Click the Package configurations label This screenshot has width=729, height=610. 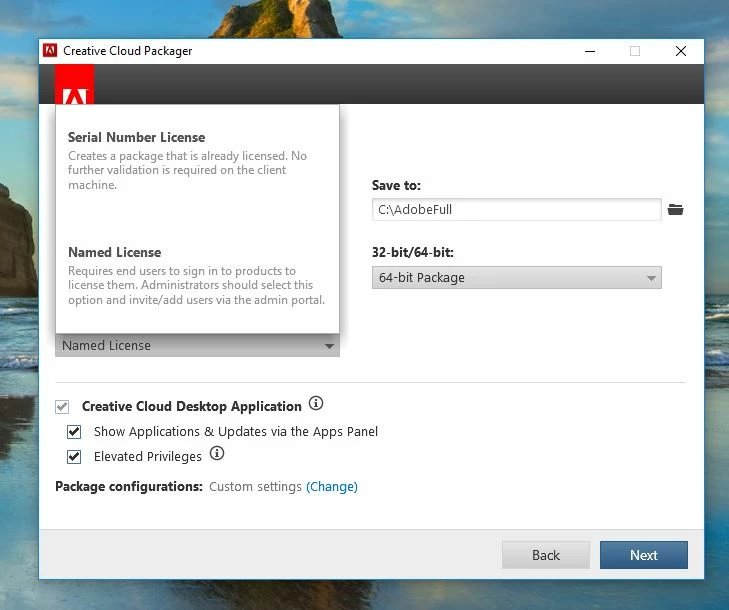[x=129, y=487]
